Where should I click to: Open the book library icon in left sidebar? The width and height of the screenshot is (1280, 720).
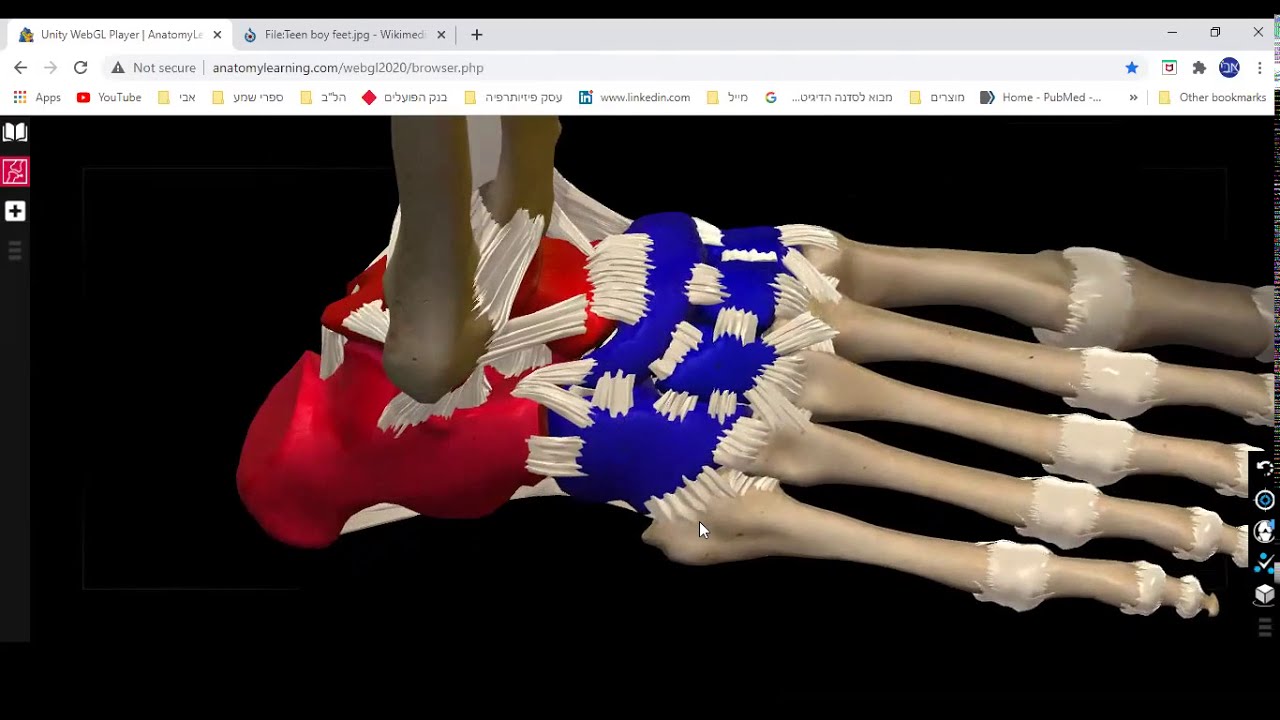(x=15, y=132)
